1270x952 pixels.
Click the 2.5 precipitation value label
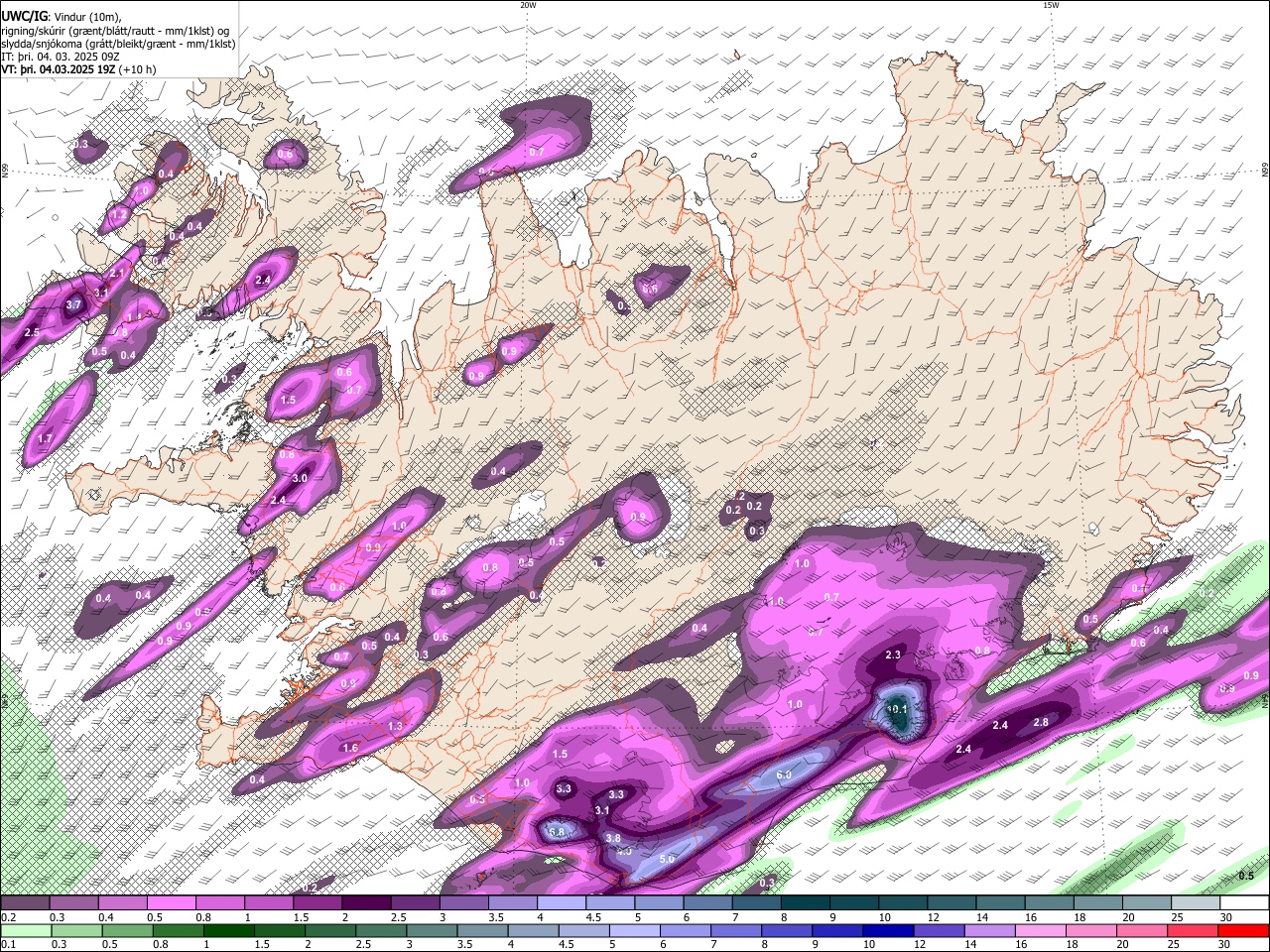tap(32, 332)
